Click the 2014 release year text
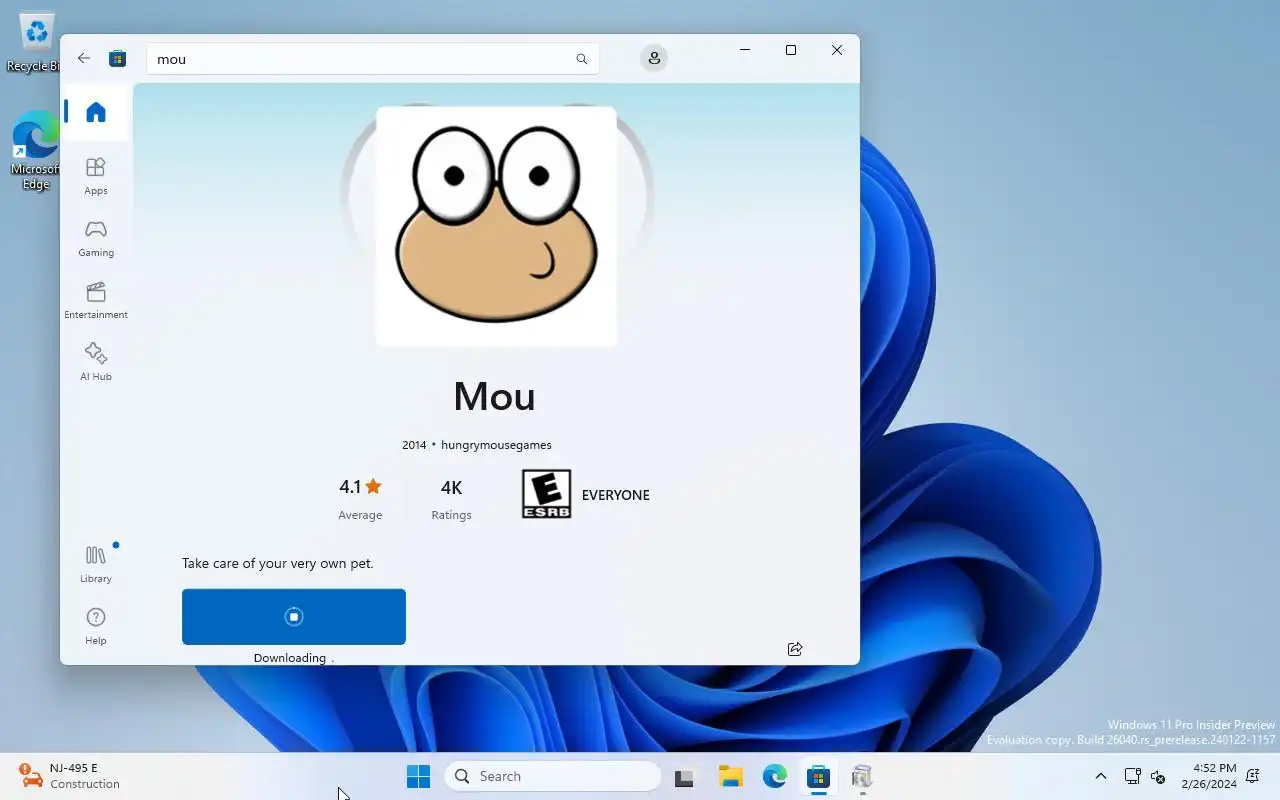 point(414,445)
